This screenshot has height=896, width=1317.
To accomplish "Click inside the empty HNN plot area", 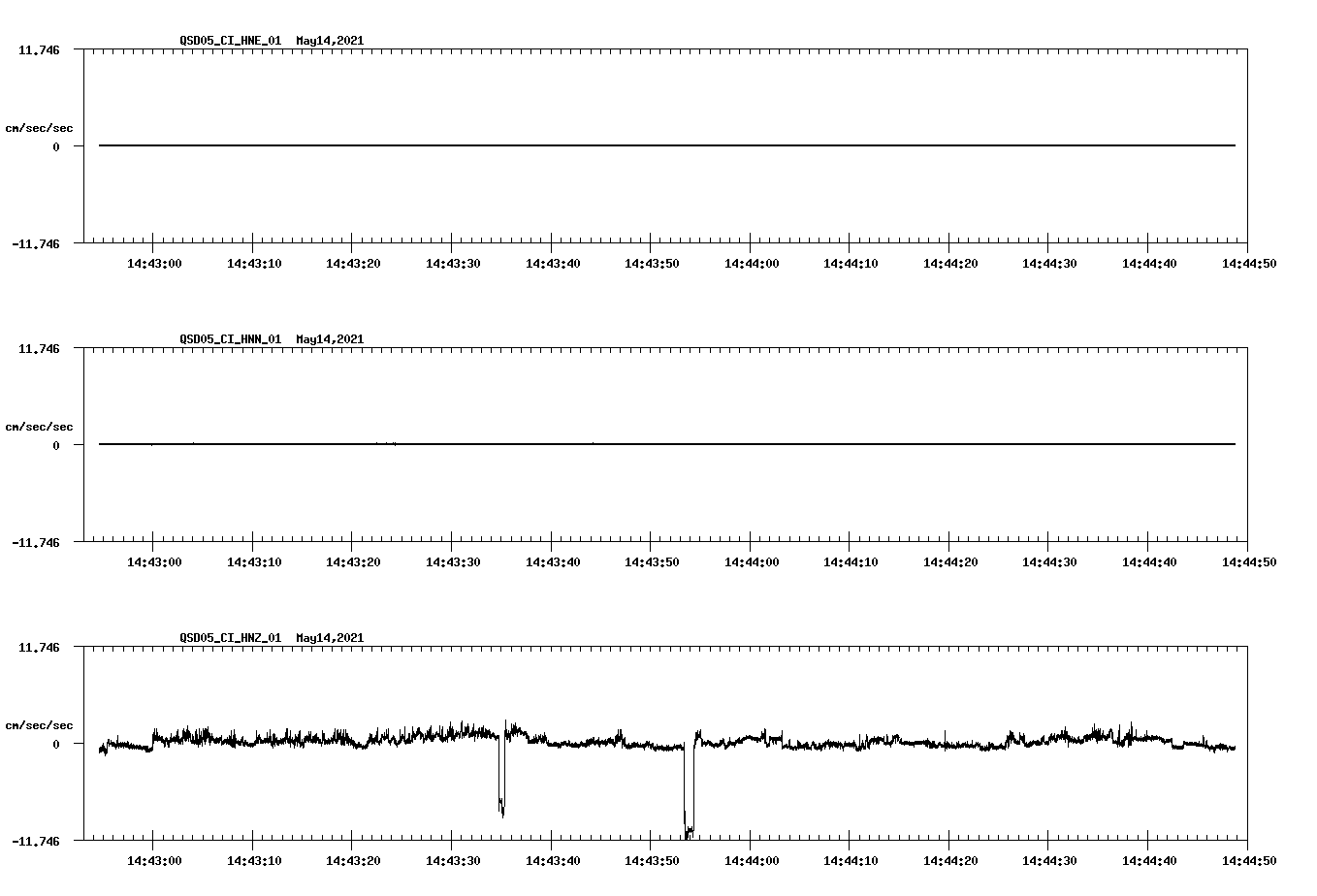I will [679, 388].
